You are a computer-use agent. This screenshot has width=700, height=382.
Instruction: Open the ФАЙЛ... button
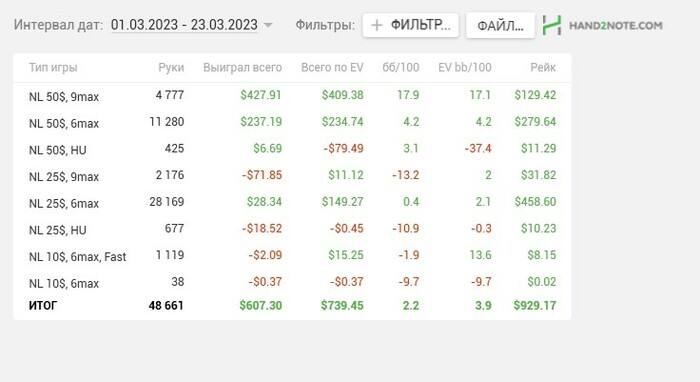click(x=500, y=25)
